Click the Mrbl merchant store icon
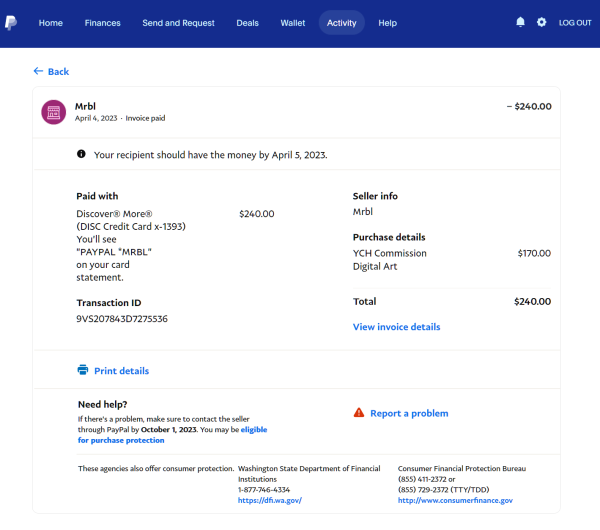This screenshot has height=530, width=600. click(54, 112)
